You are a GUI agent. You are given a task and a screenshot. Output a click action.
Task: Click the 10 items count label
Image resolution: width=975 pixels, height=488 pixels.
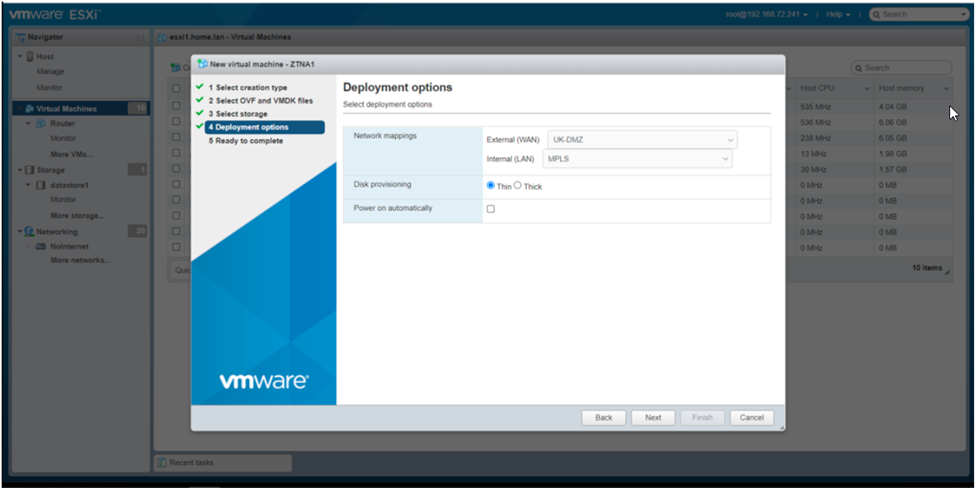point(927,268)
